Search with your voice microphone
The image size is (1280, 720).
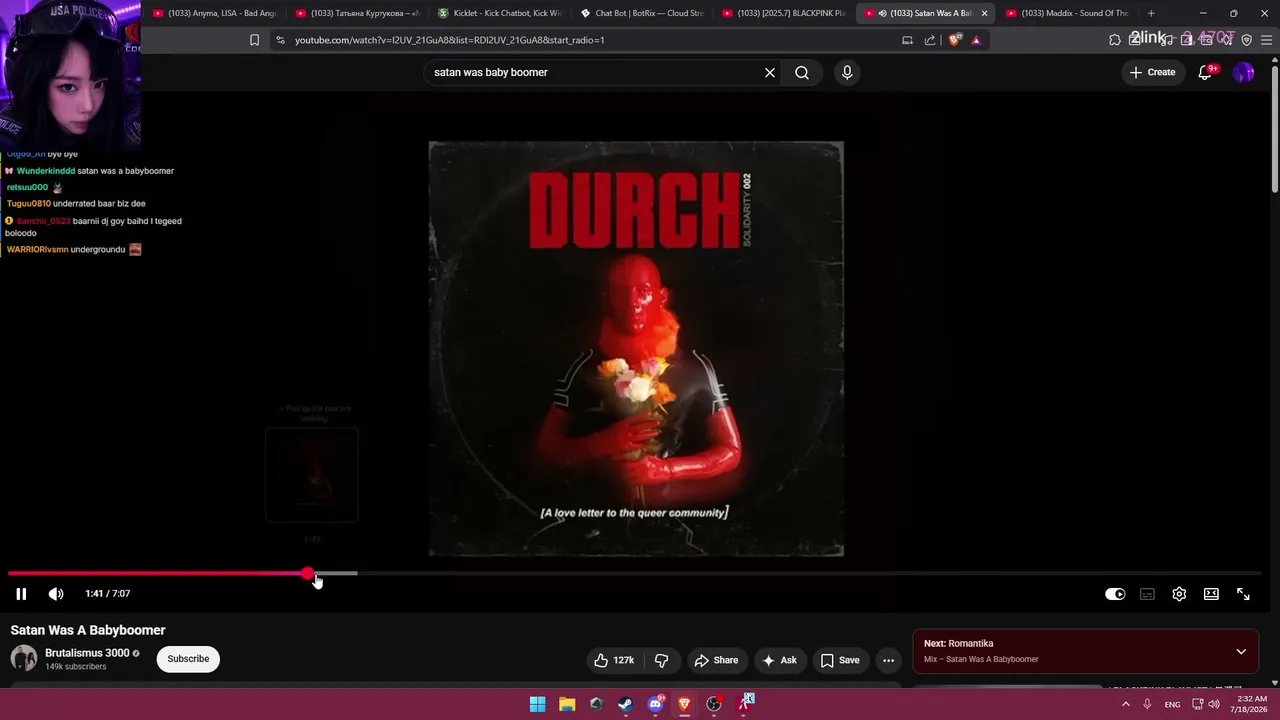pos(847,72)
